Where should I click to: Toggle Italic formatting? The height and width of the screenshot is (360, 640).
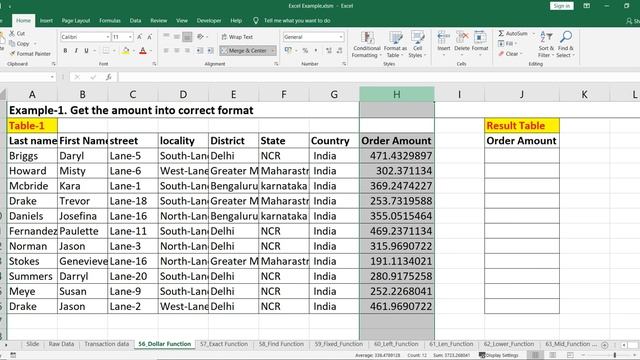click(x=76, y=51)
